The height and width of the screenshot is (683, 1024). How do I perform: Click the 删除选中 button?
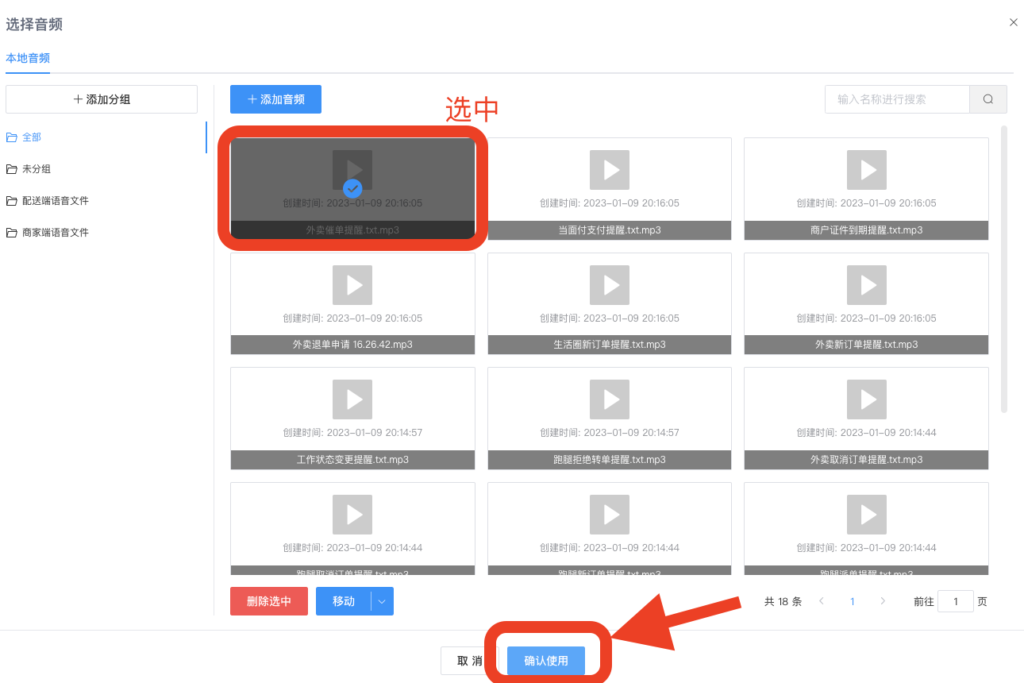coord(268,601)
